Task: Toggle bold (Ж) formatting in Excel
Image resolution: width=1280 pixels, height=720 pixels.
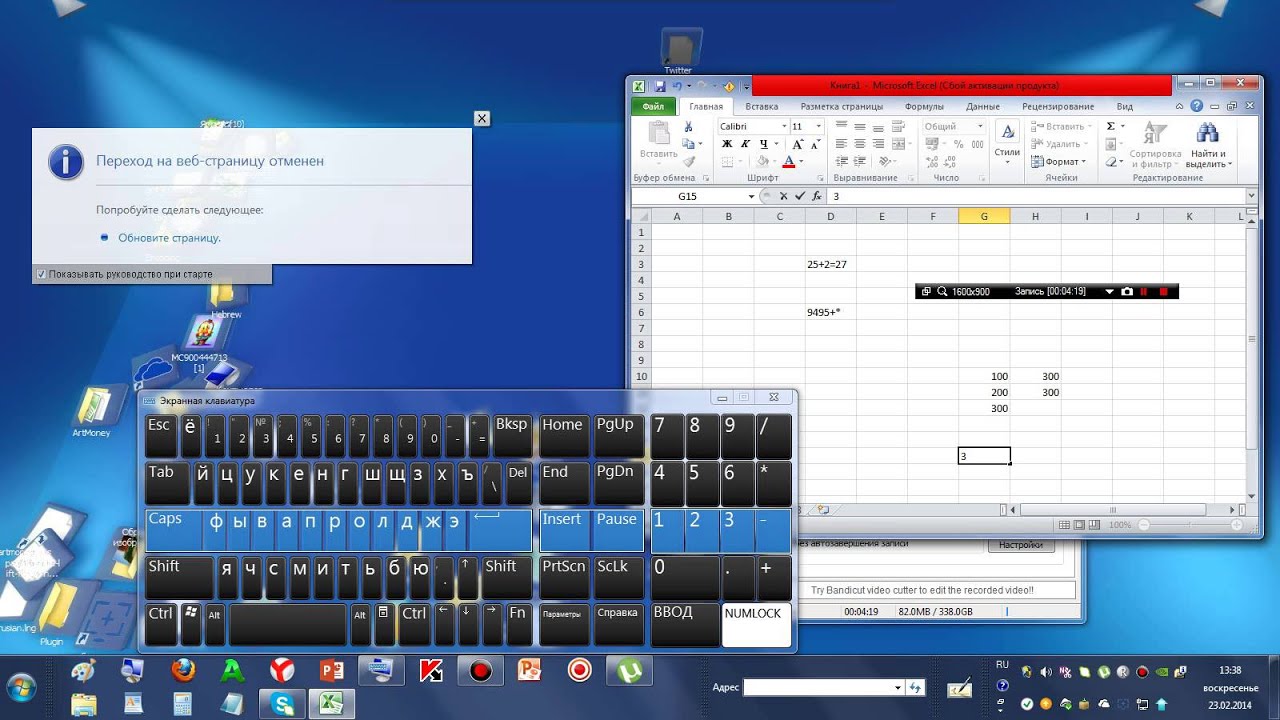Action: click(x=727, y=144)
